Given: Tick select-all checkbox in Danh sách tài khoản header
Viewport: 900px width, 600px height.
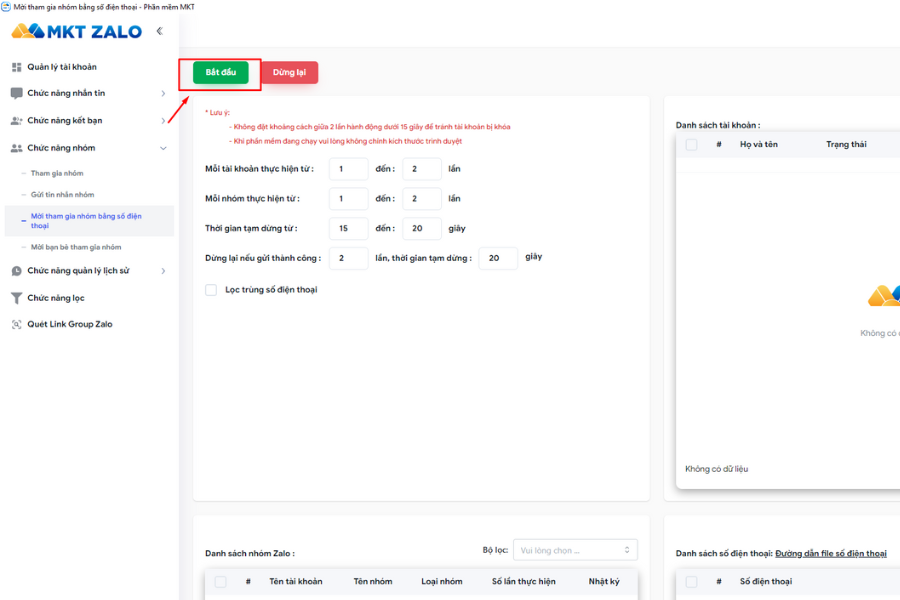Looking at the screenshot, I should point(692,145).
